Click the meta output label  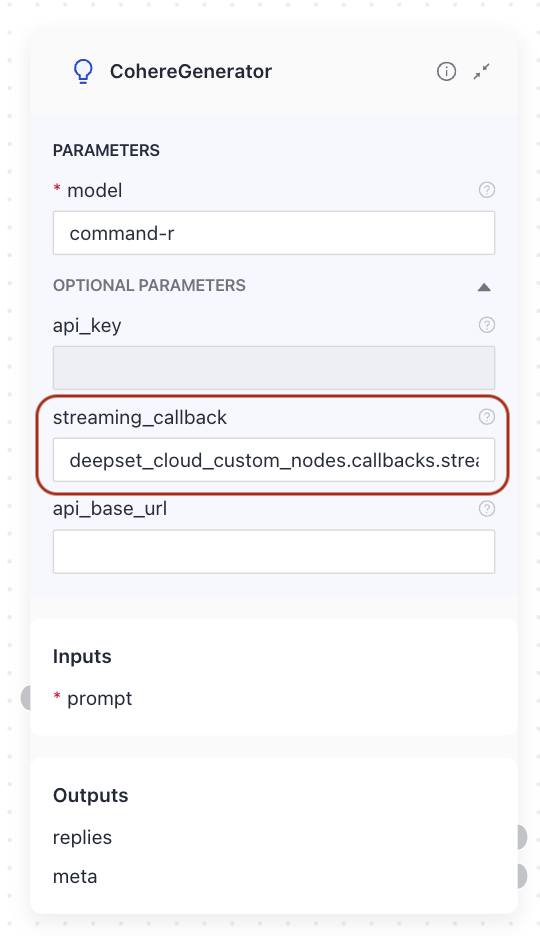tap(75, 877)
